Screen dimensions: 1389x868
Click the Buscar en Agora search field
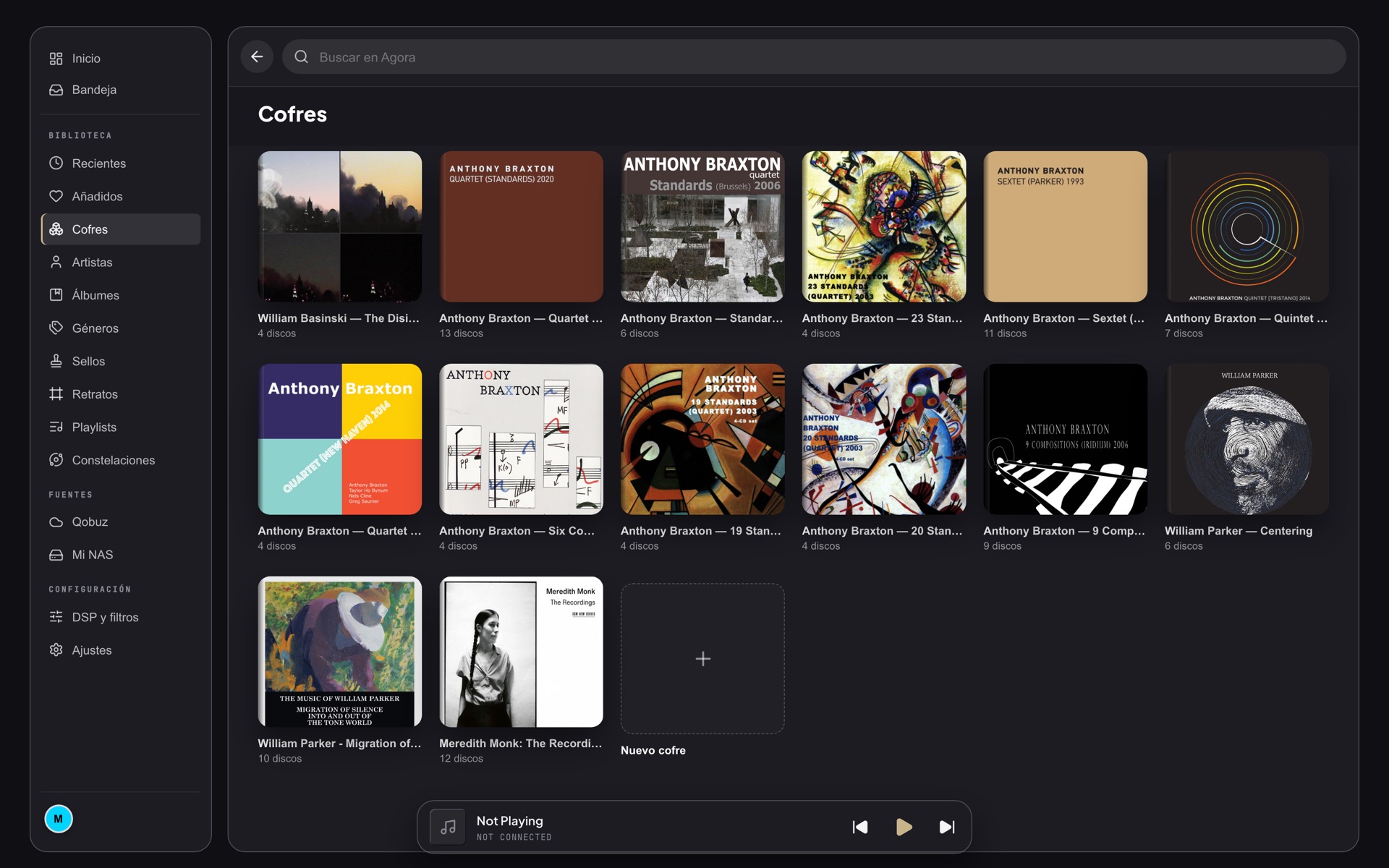click(814, 57)
